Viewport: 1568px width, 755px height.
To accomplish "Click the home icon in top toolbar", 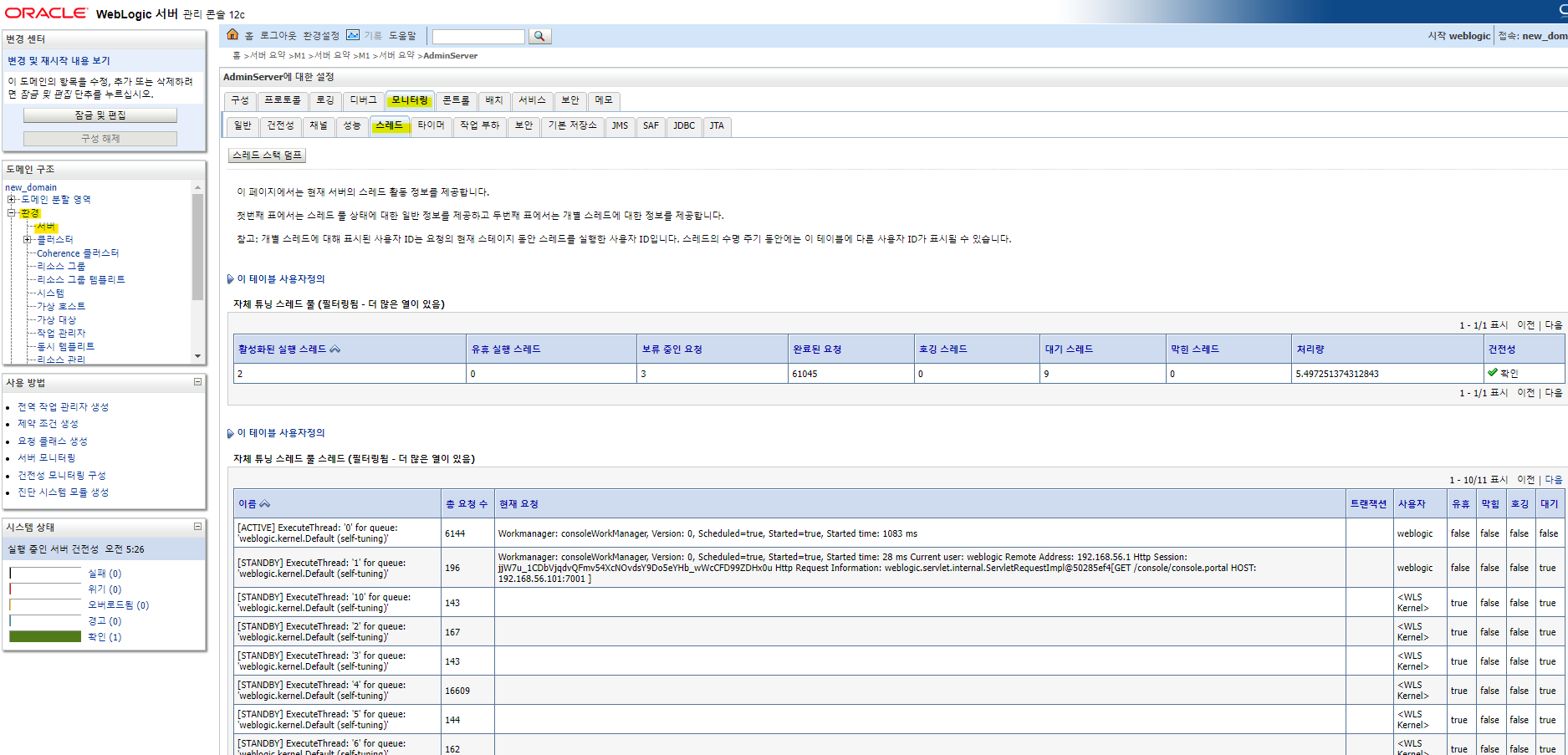I will (232, 34).
